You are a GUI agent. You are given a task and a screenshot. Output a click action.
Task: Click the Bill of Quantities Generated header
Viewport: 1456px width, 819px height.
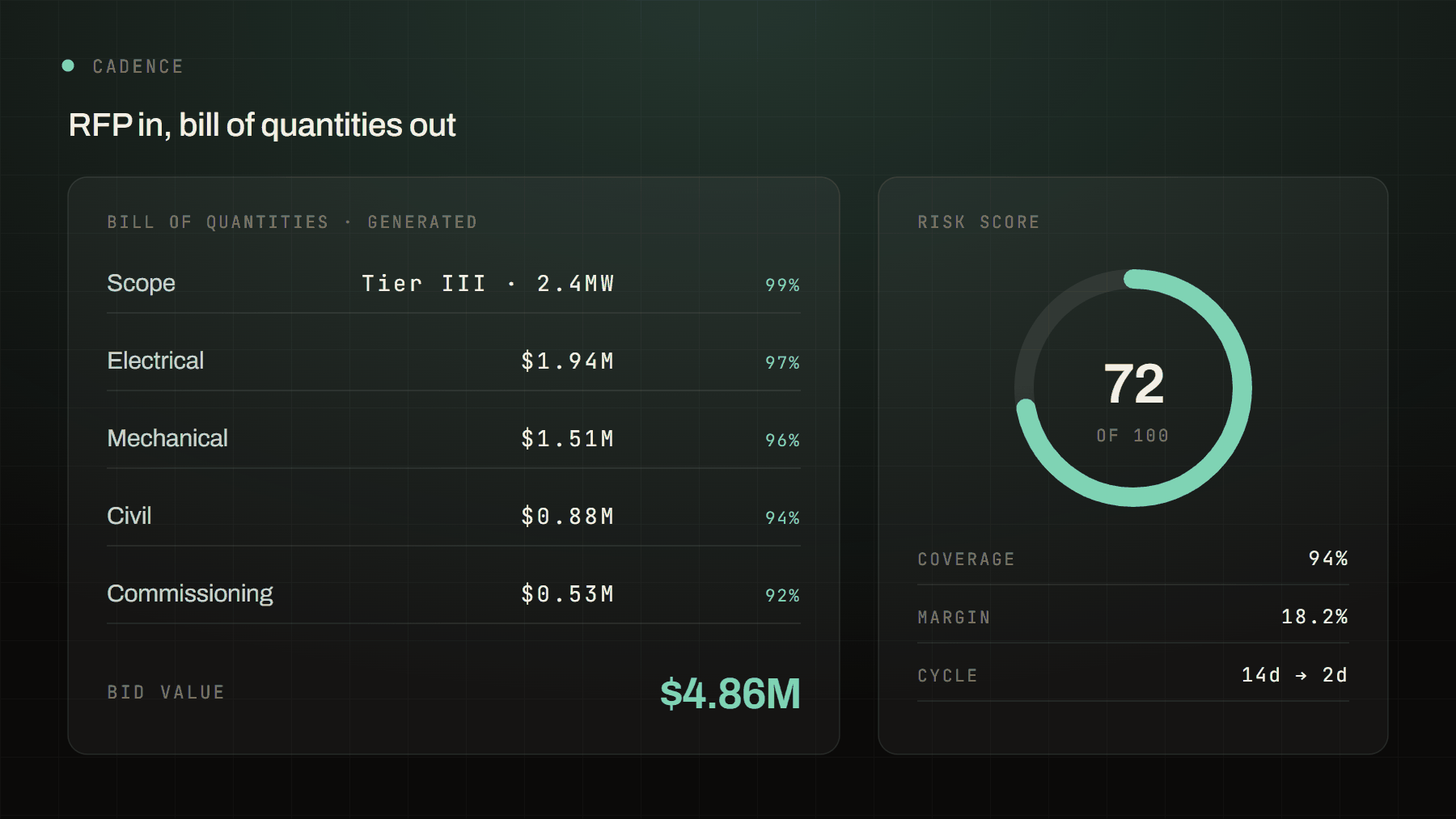tap(292, 222)
